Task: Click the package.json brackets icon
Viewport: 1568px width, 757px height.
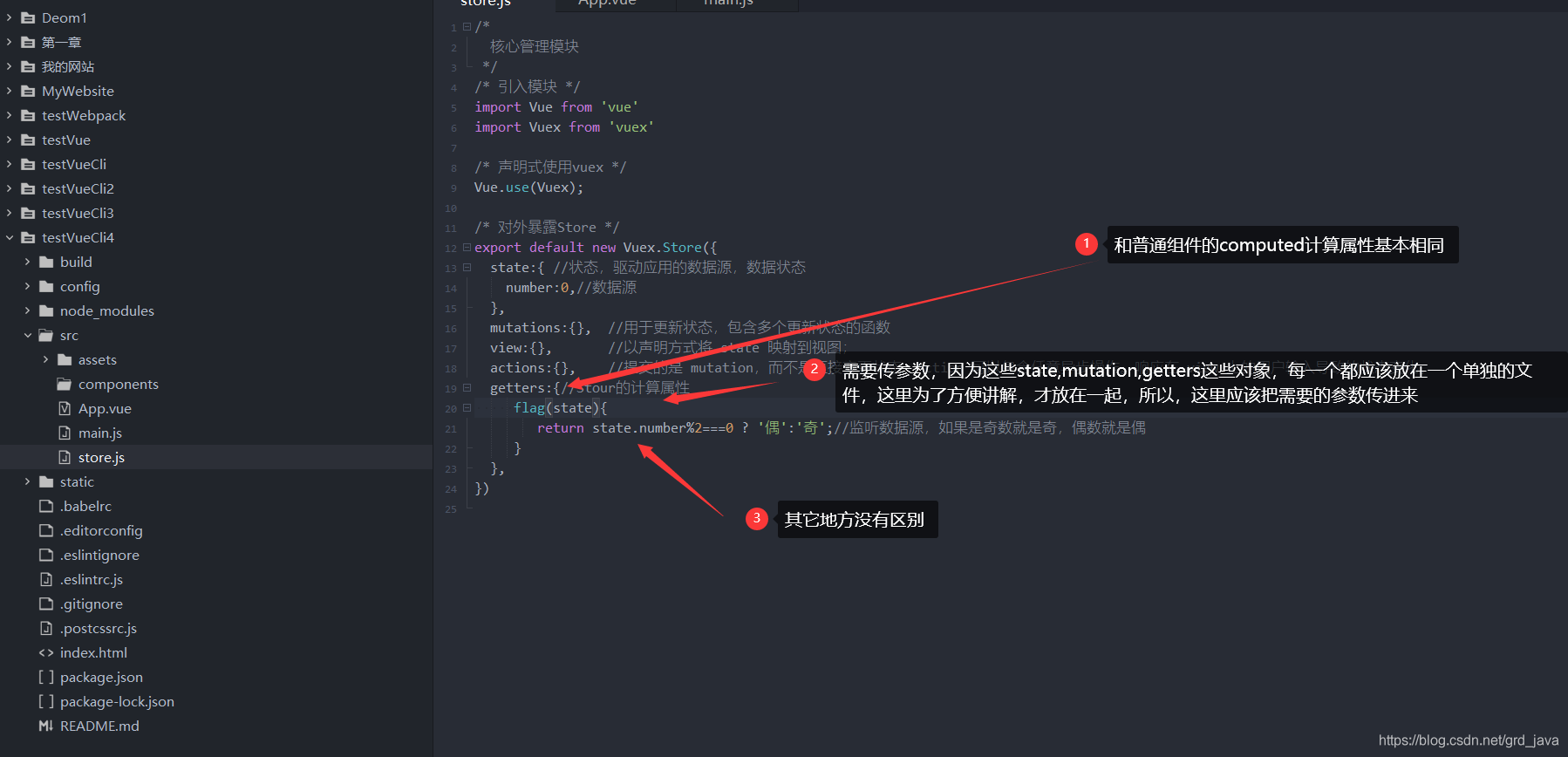Action: pyautogui.click(x=46, y=677)
